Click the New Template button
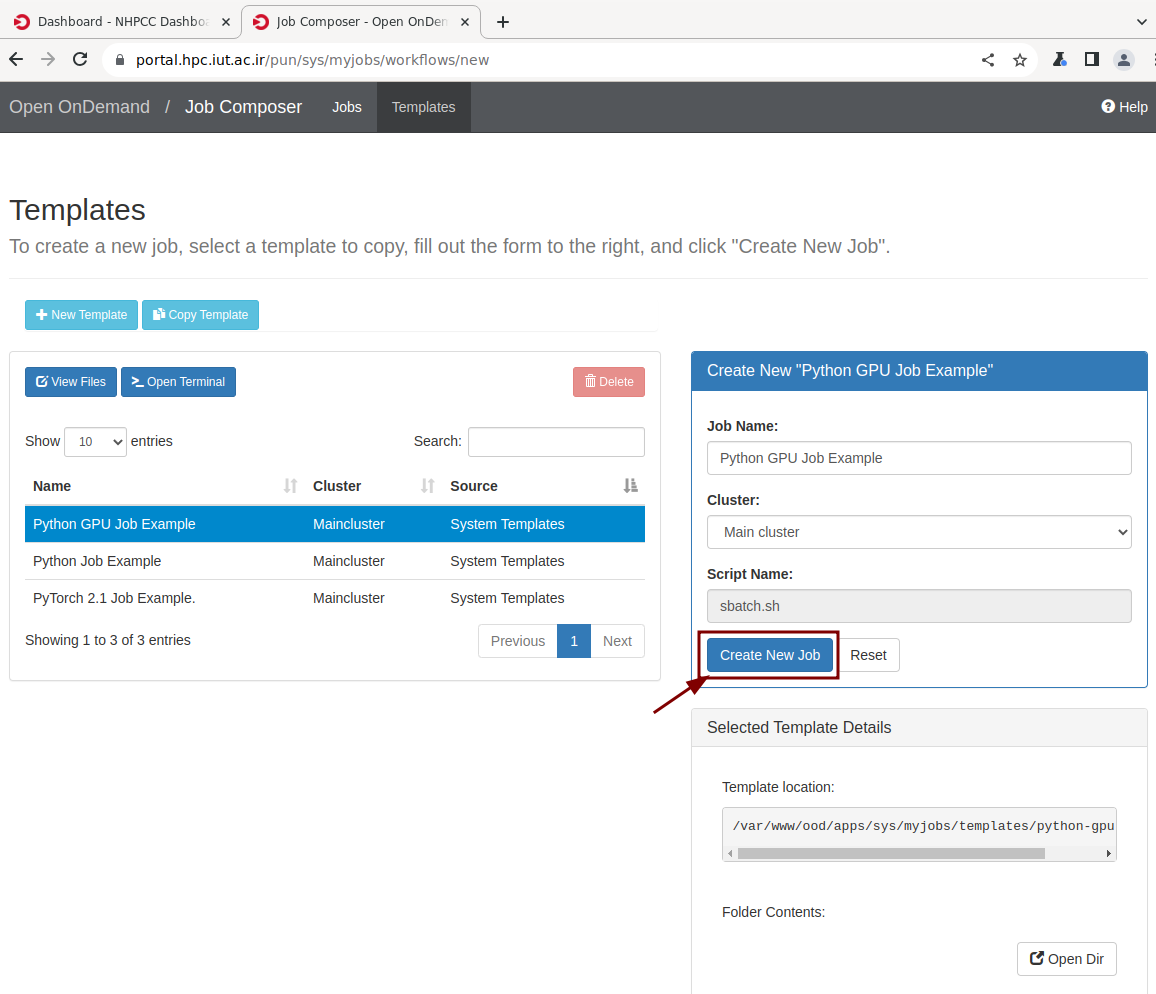 (x=81, y=315)
